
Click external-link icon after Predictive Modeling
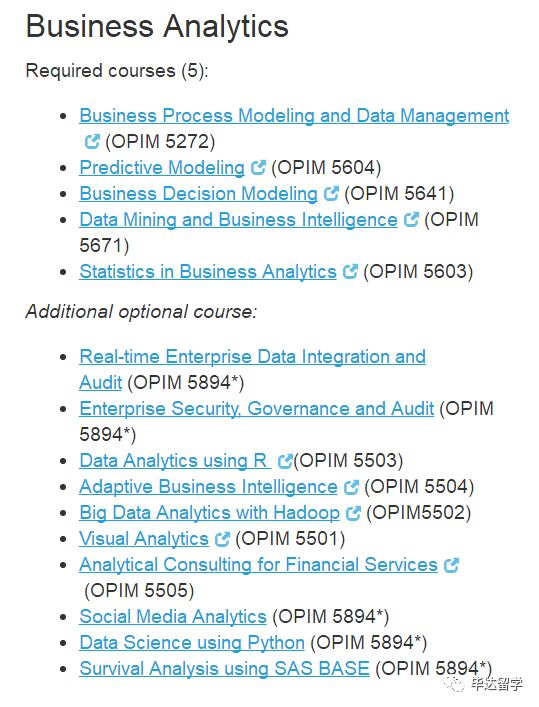coord(258,168)
